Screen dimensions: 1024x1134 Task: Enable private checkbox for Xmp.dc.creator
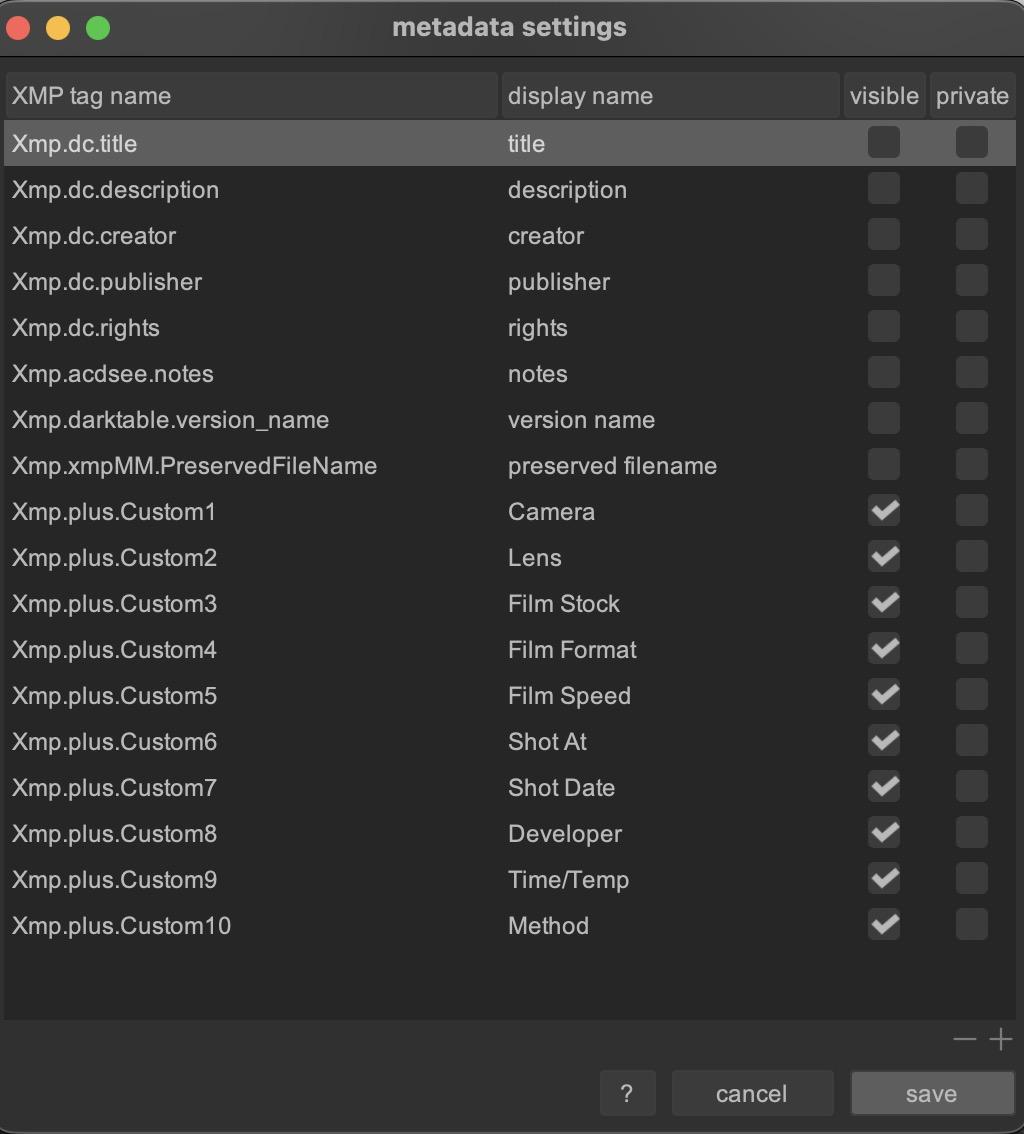tap(971, 235)
